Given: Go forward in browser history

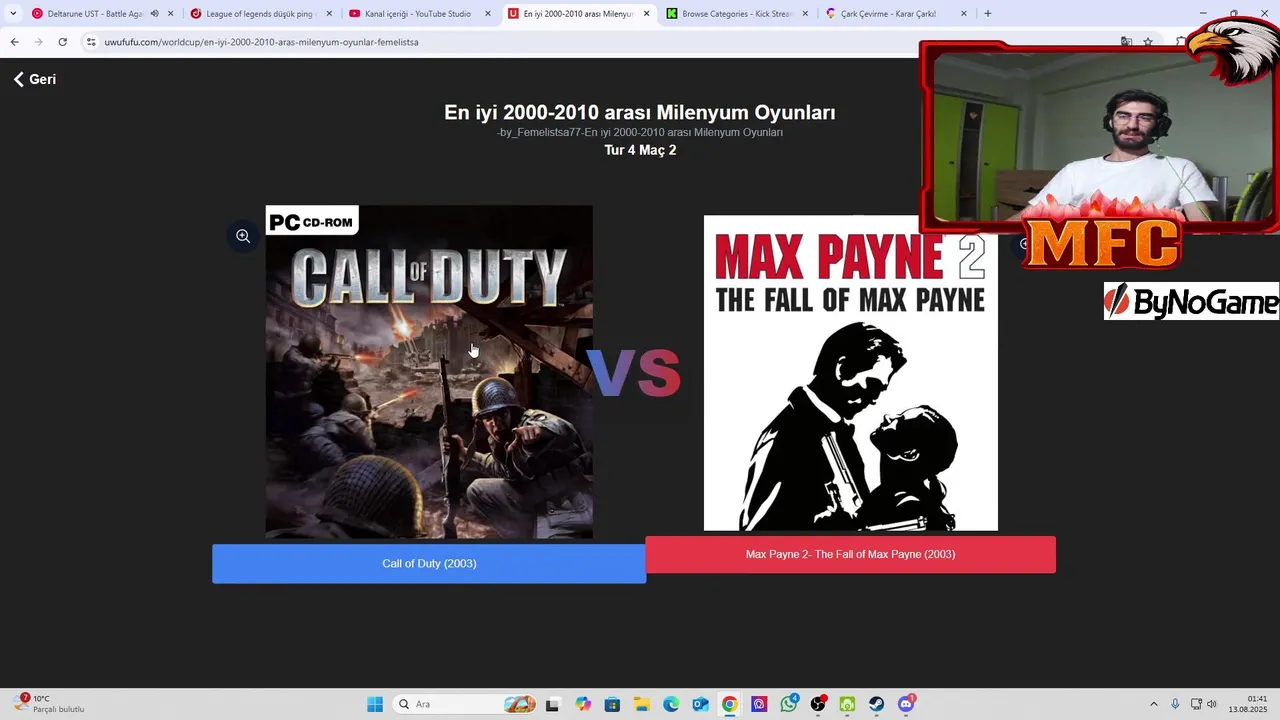Looking at the screenshot, I should [x=38, y=42].
